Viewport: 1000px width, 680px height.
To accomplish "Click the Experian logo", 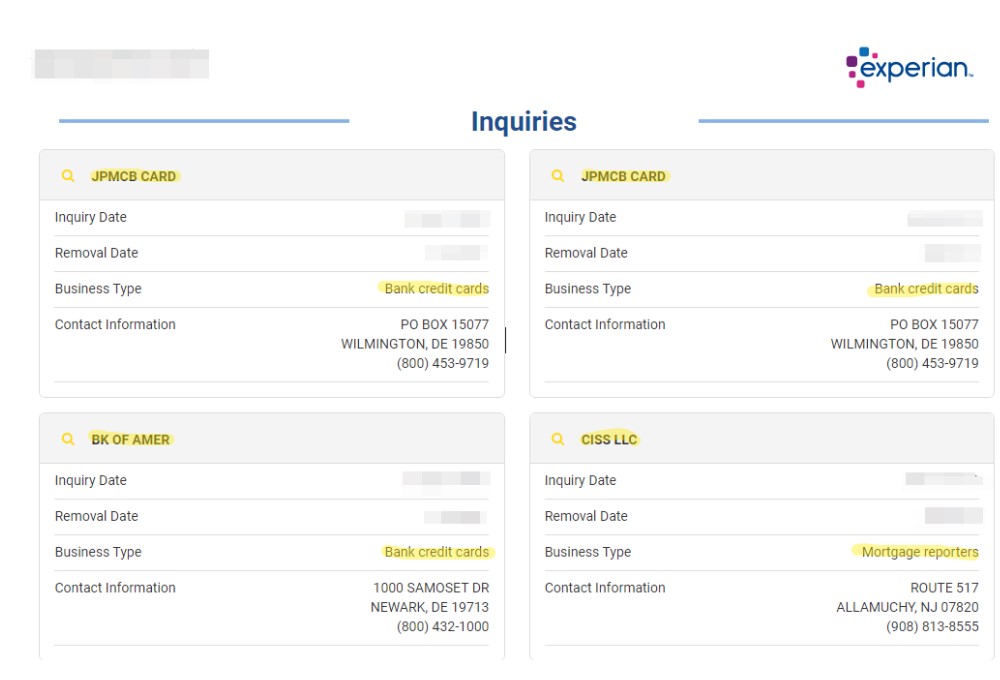I will (909, 67).
